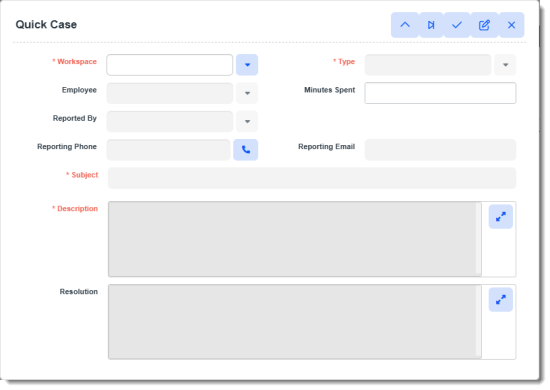The image size is (550, 390).
Task: Click the Type required label
Action: click(344, 62)
